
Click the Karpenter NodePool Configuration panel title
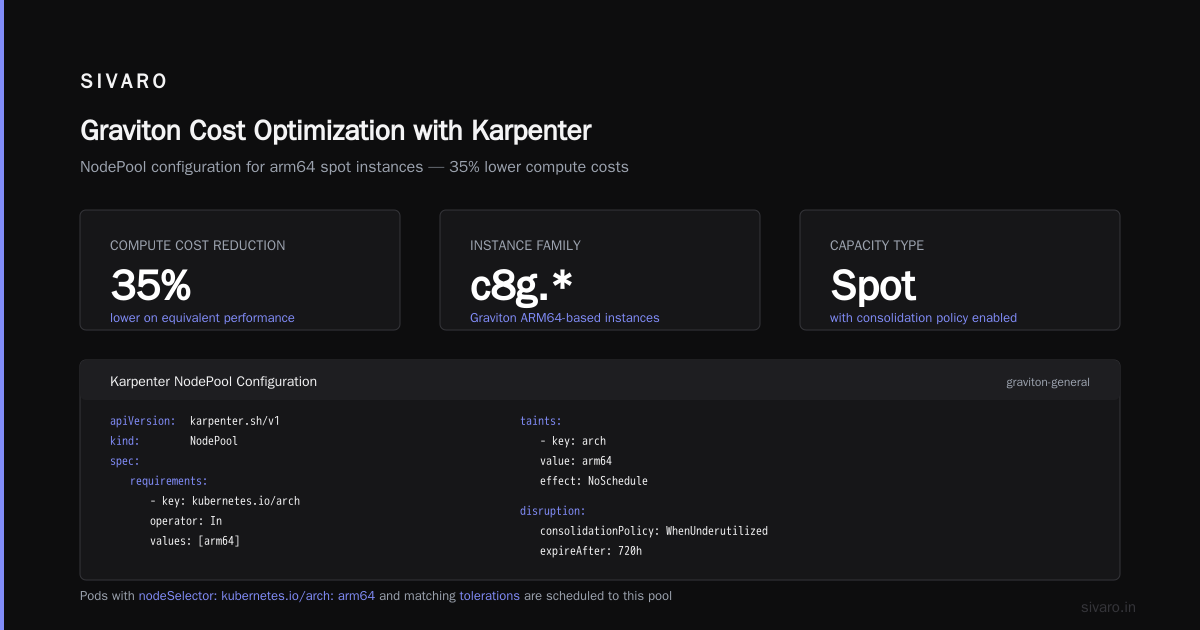pyautogui.click(x=213, y=381)
